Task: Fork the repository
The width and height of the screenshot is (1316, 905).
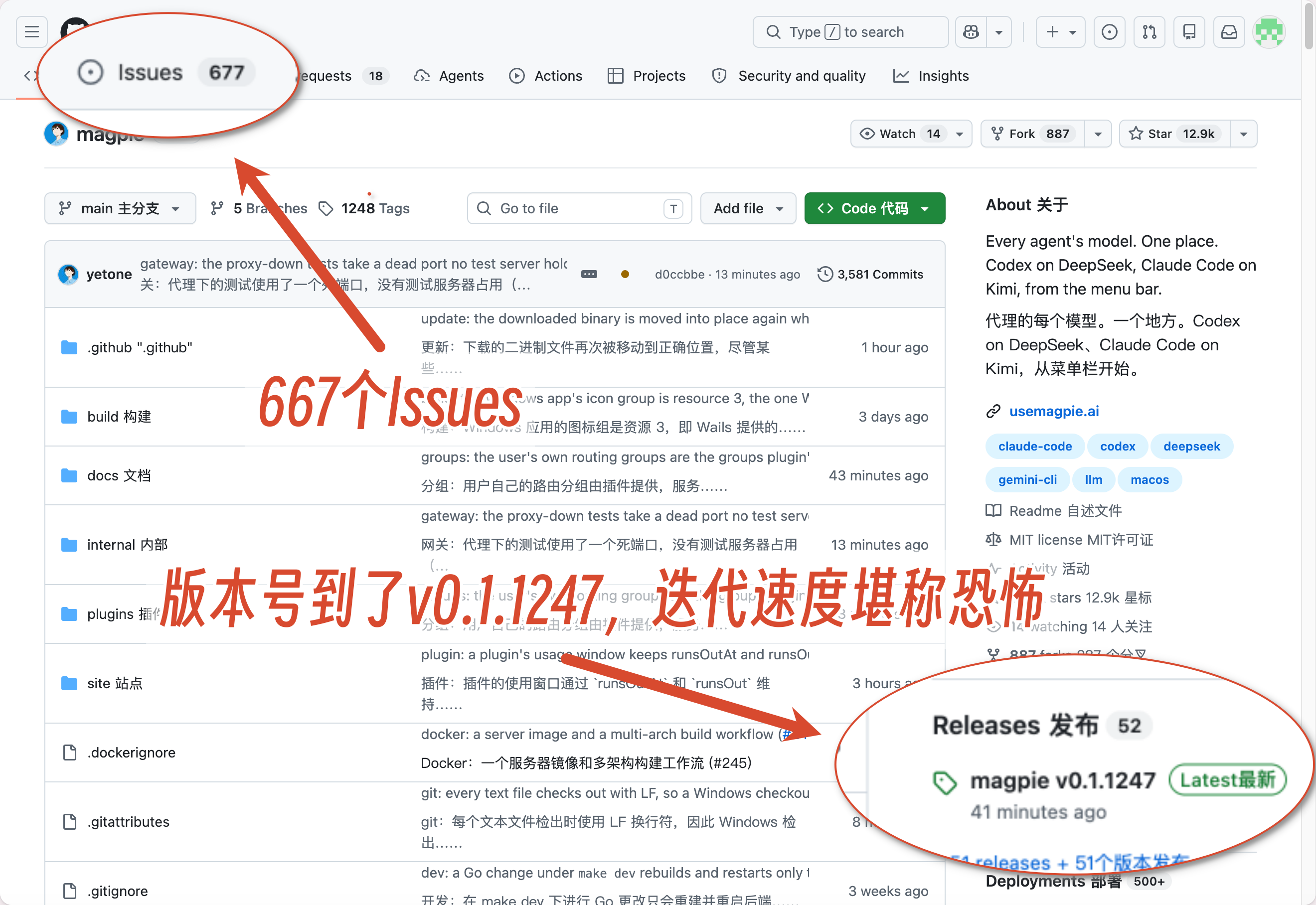Action: click(x=1033, y=134)
